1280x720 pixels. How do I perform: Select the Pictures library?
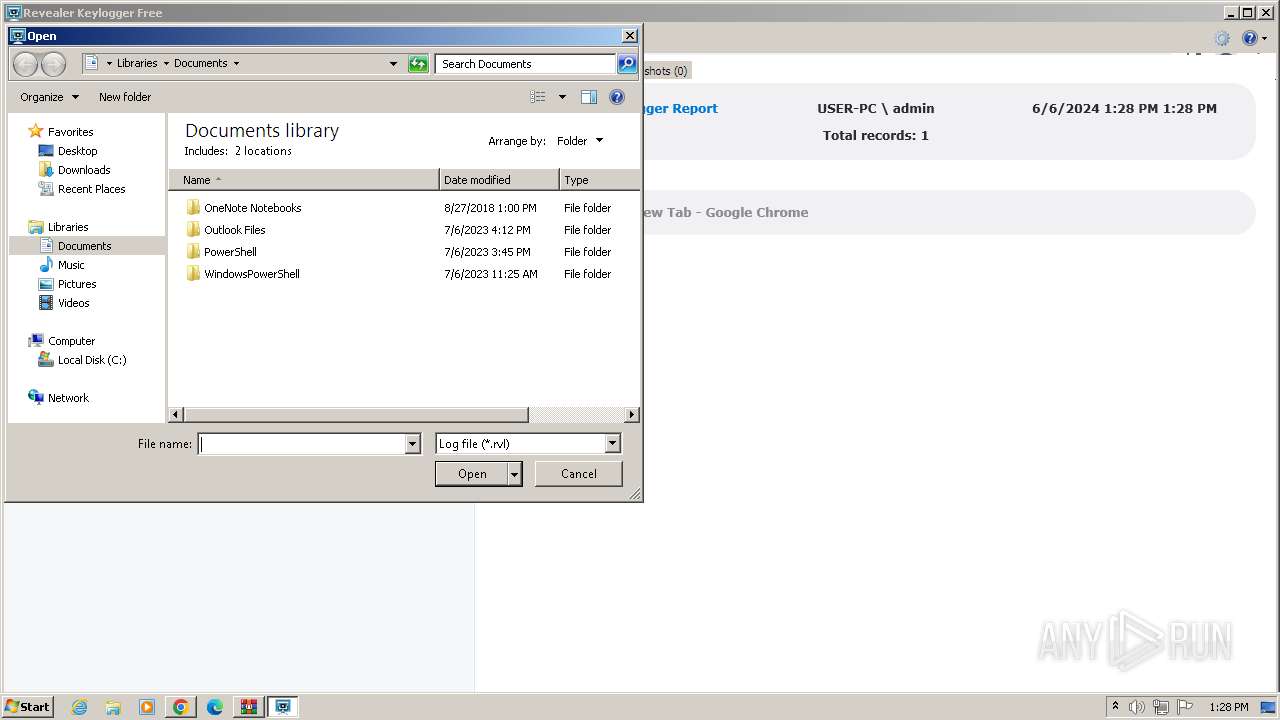click(77, 284)
